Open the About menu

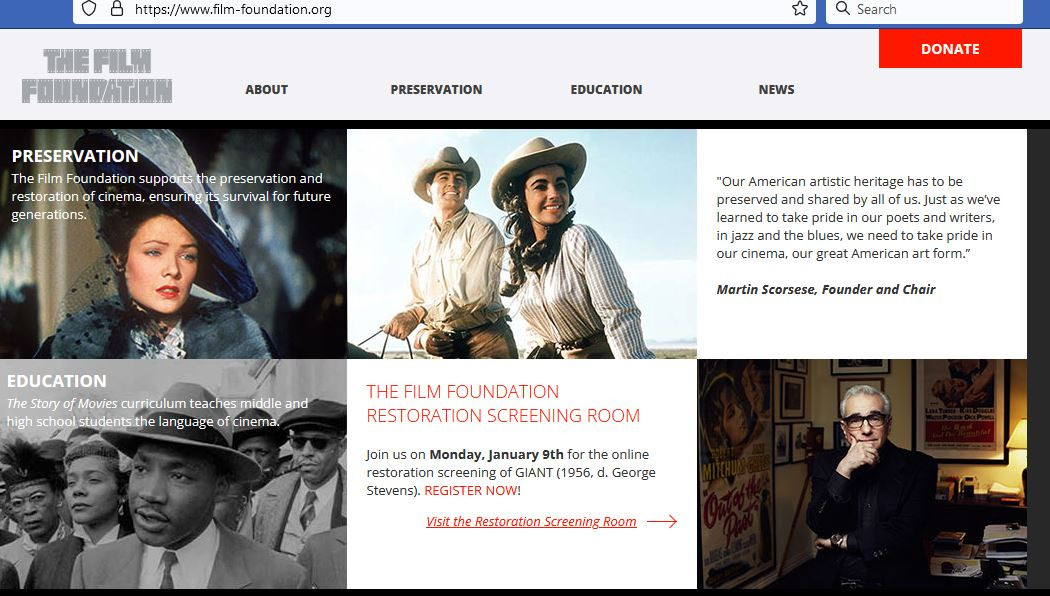(x=267, y=90)
